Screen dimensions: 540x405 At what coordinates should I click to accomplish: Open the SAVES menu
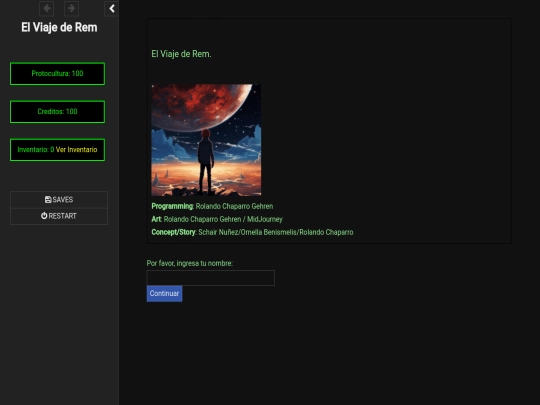tap(59, 200)
